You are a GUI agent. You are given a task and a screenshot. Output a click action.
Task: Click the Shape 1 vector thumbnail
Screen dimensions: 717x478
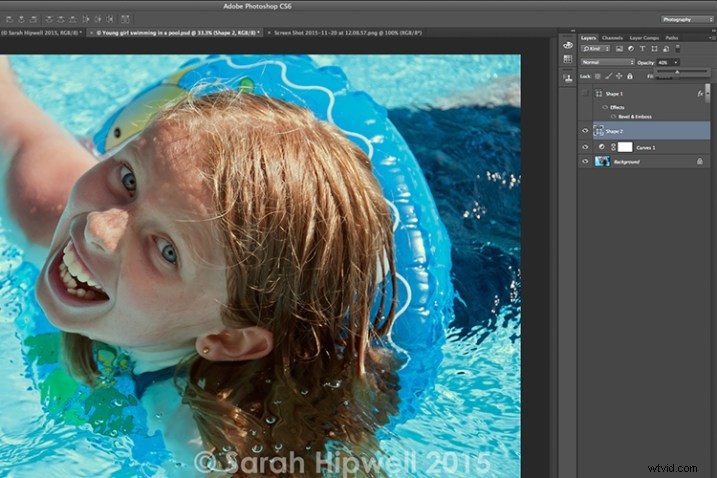pos(599,93)
